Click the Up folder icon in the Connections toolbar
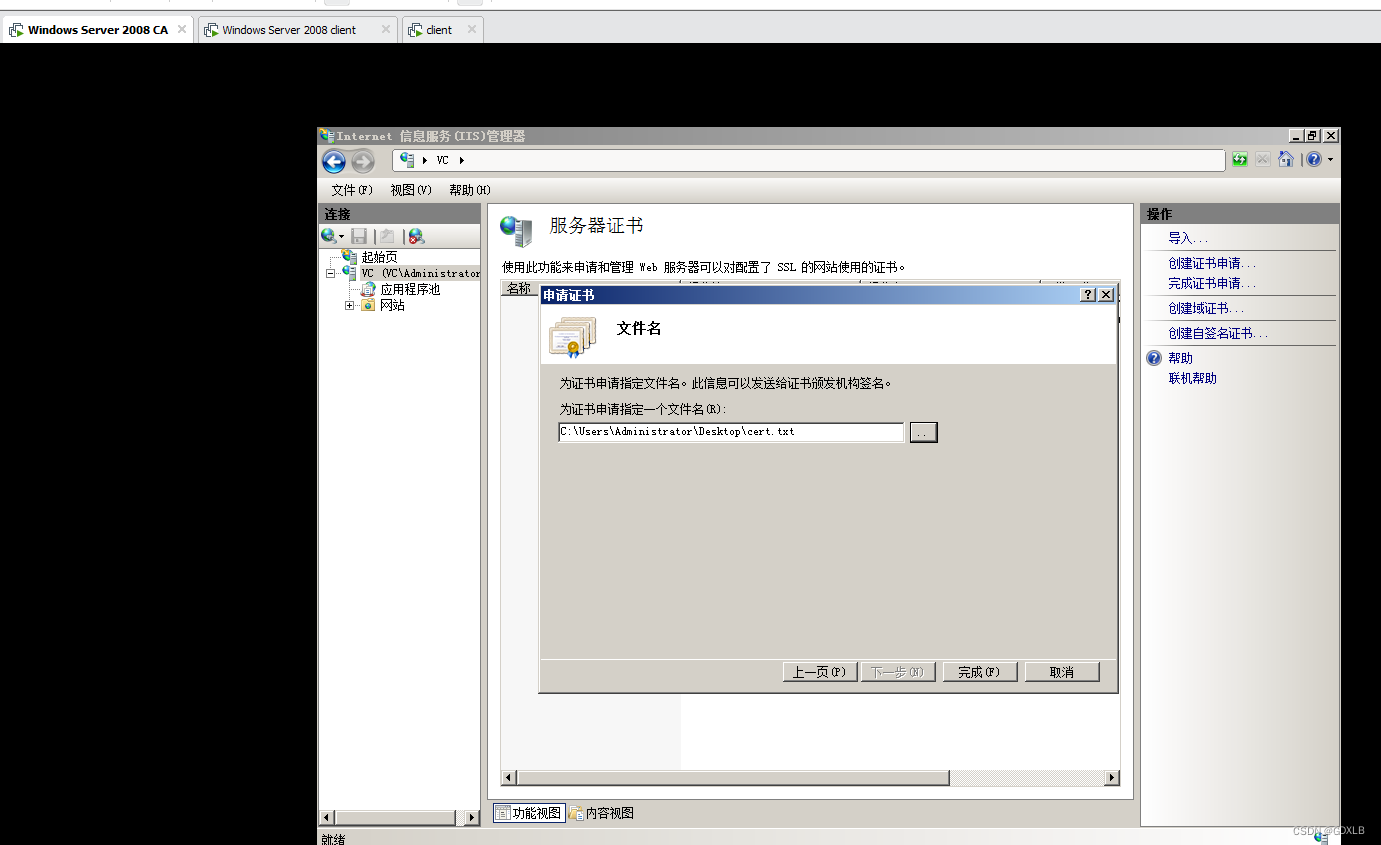 pyautogui.click(x=387, y=236)
